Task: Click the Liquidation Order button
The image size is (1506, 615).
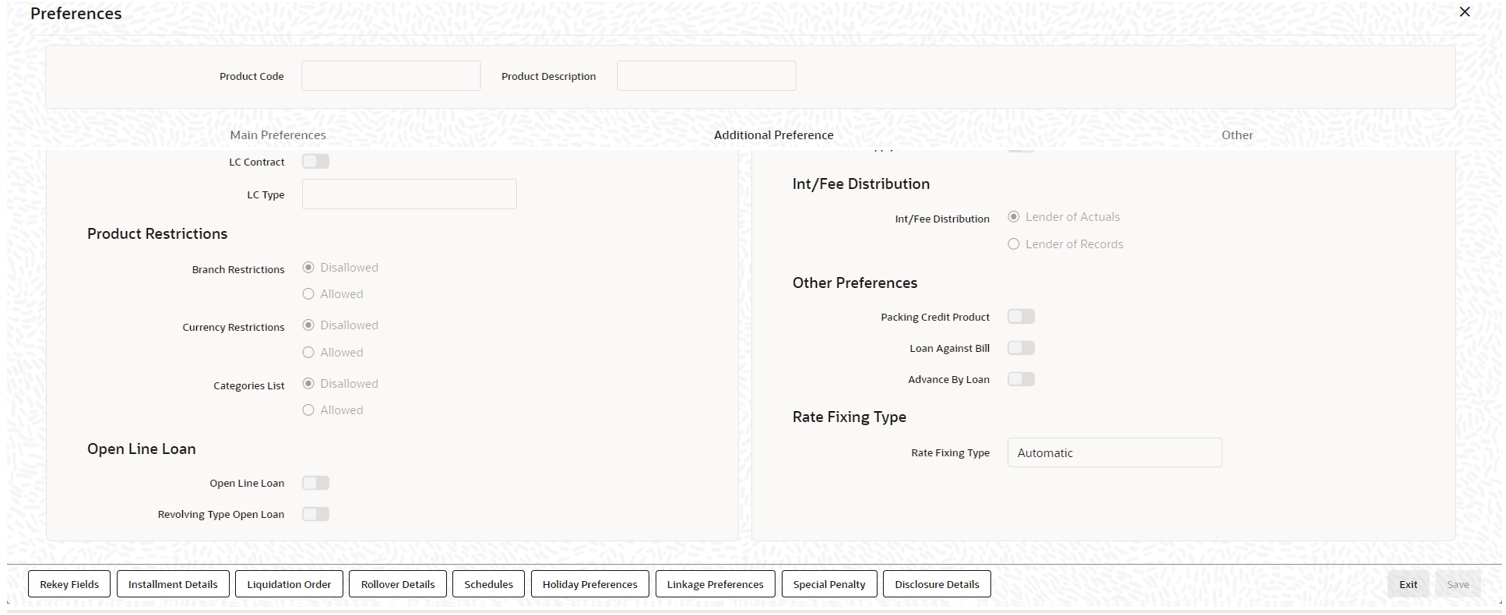Action: coord(289,584)
